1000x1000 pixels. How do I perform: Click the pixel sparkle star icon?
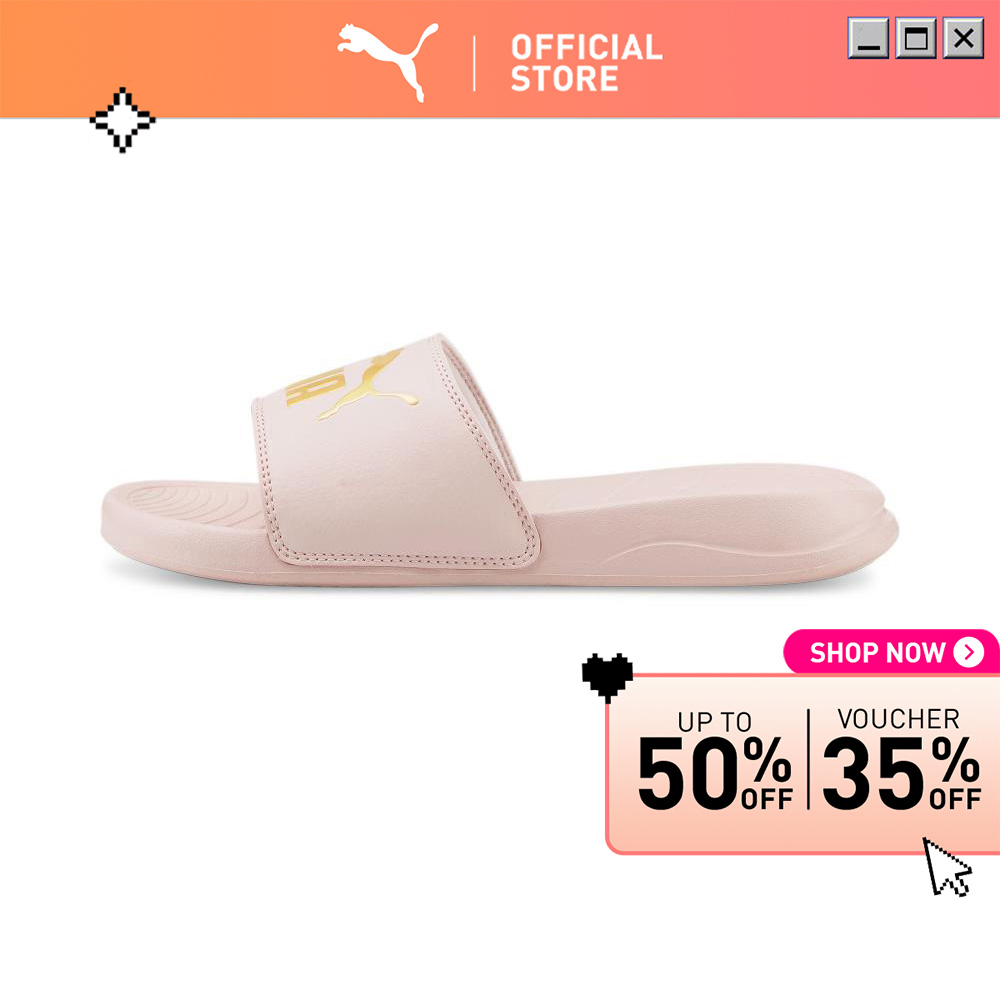click(122, 120)
